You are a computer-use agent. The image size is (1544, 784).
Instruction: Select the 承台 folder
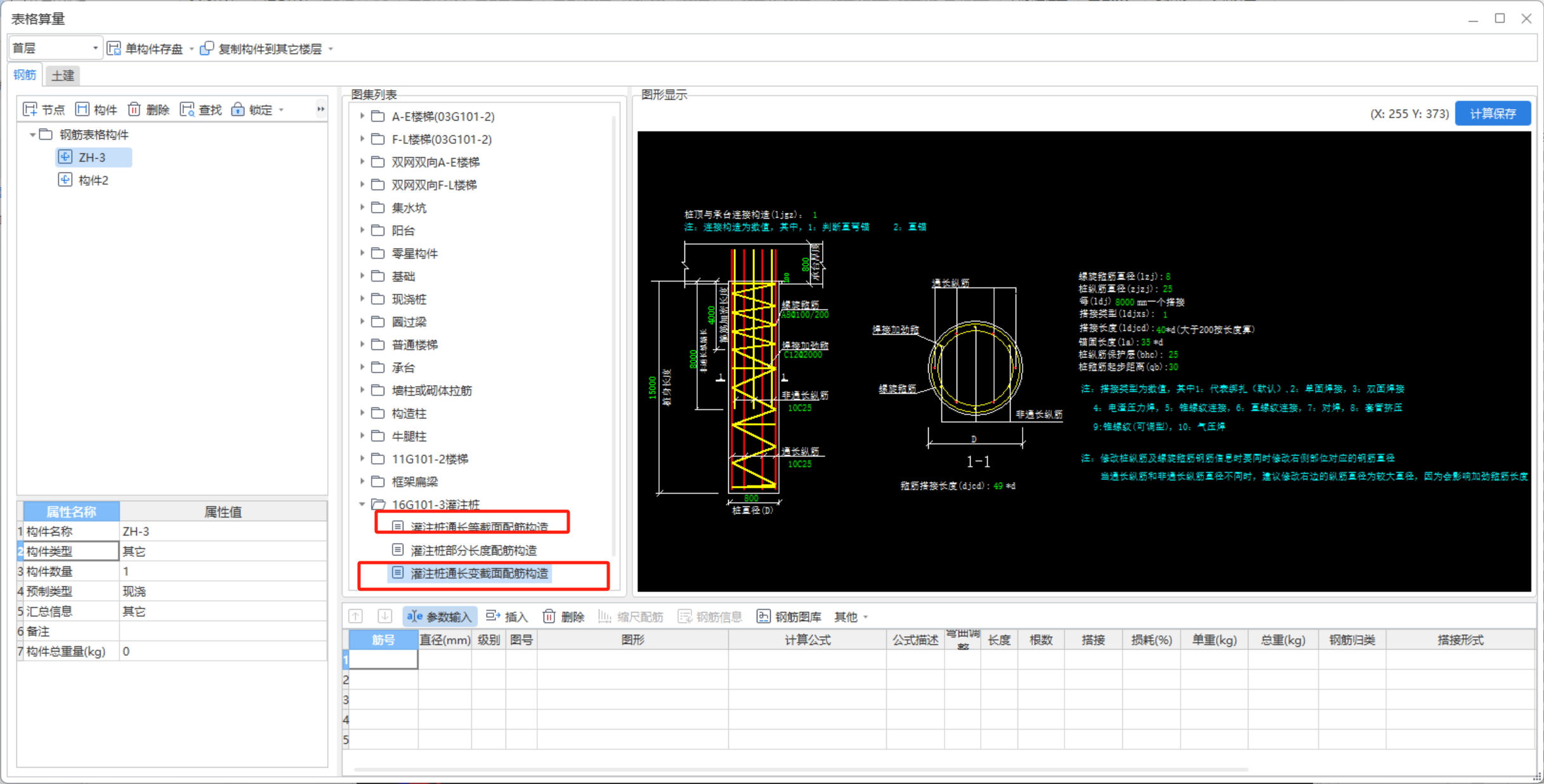[x=403, y=367]
